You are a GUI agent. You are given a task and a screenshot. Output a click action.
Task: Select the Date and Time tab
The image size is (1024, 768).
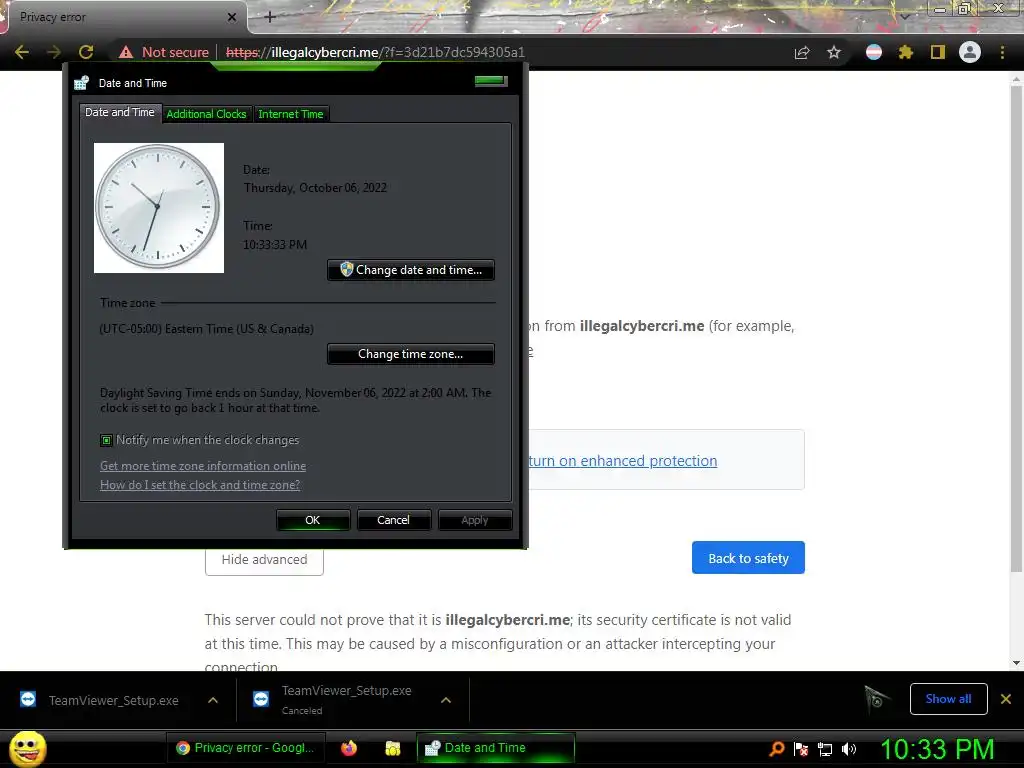pos(120,112)
